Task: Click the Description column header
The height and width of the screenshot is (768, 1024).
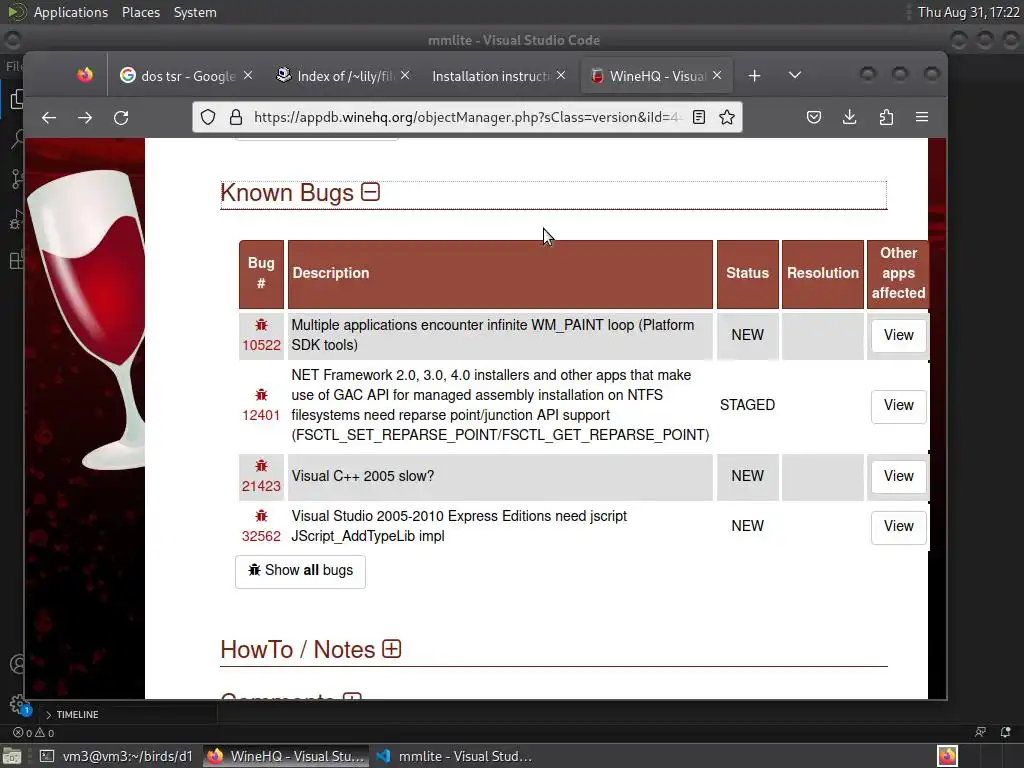Action: [x=500, y=274]
